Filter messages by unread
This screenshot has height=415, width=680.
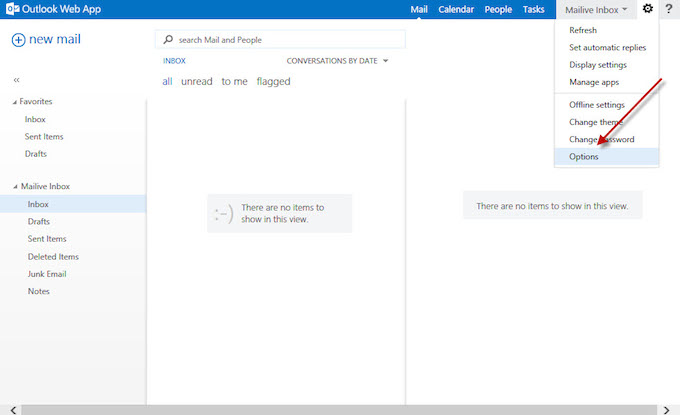(196, 82)
